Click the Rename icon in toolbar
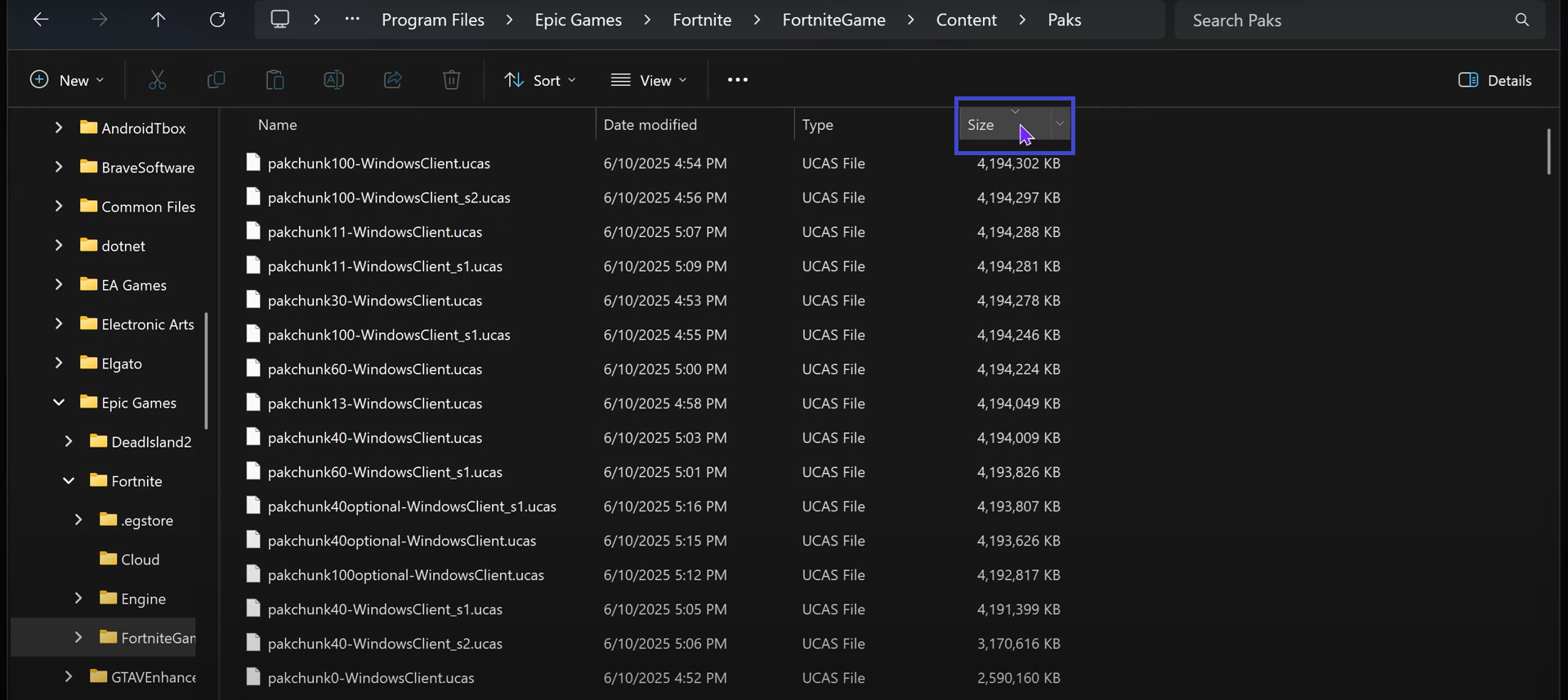1568x700 pixels. 334,80
